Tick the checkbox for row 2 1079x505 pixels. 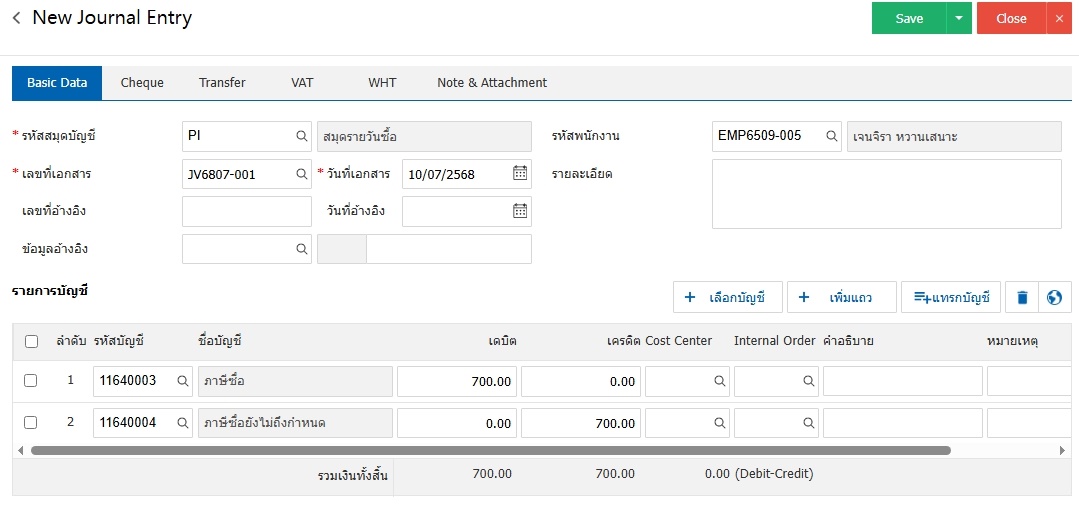[x=31, y=422]
